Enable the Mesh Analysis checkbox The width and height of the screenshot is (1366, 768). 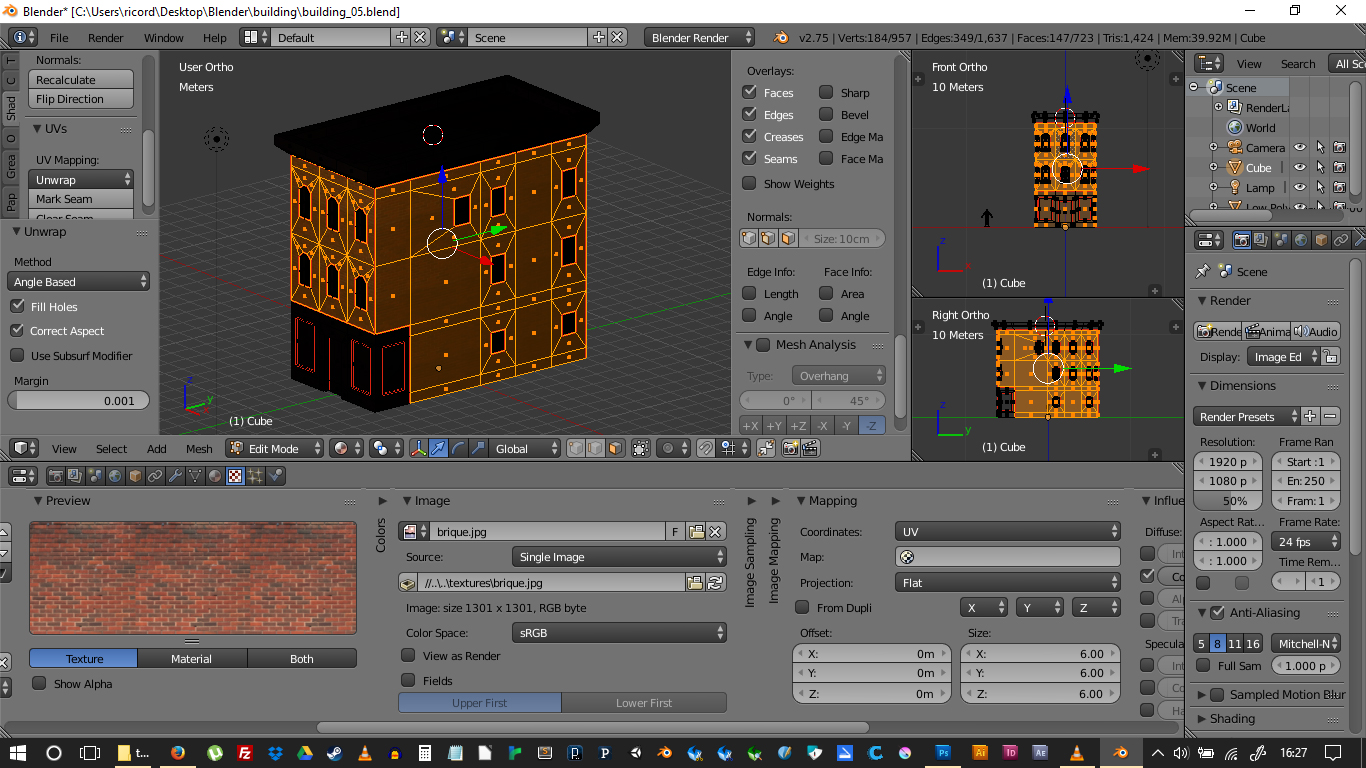(x=765, y=345)
